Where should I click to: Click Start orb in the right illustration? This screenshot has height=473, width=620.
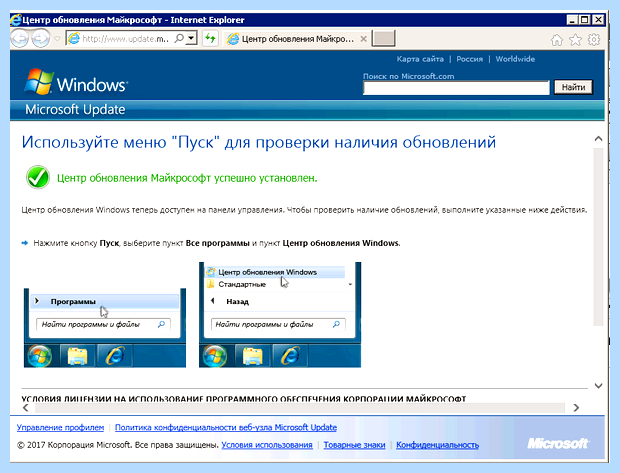click(214, 355)
